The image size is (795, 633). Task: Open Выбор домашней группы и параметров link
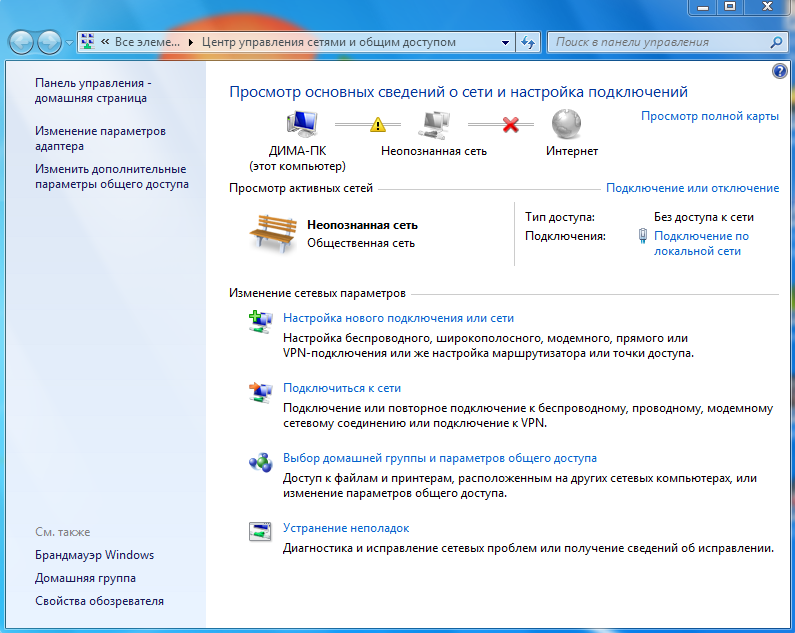point(440,458)
